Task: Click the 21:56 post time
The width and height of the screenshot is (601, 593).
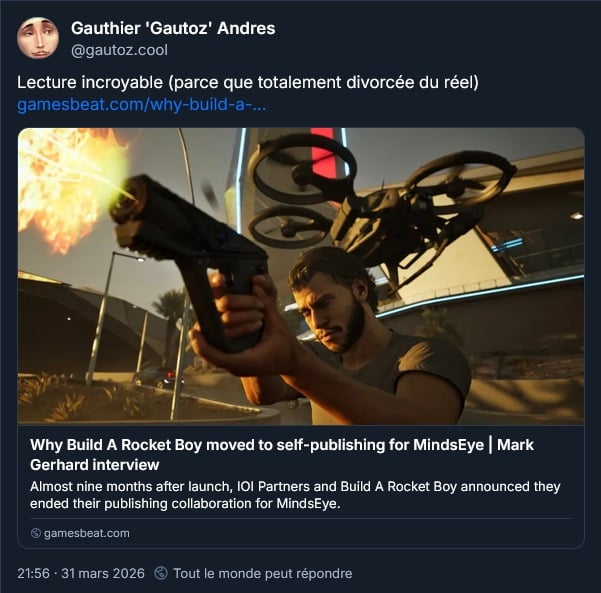Action: (33, 573)
